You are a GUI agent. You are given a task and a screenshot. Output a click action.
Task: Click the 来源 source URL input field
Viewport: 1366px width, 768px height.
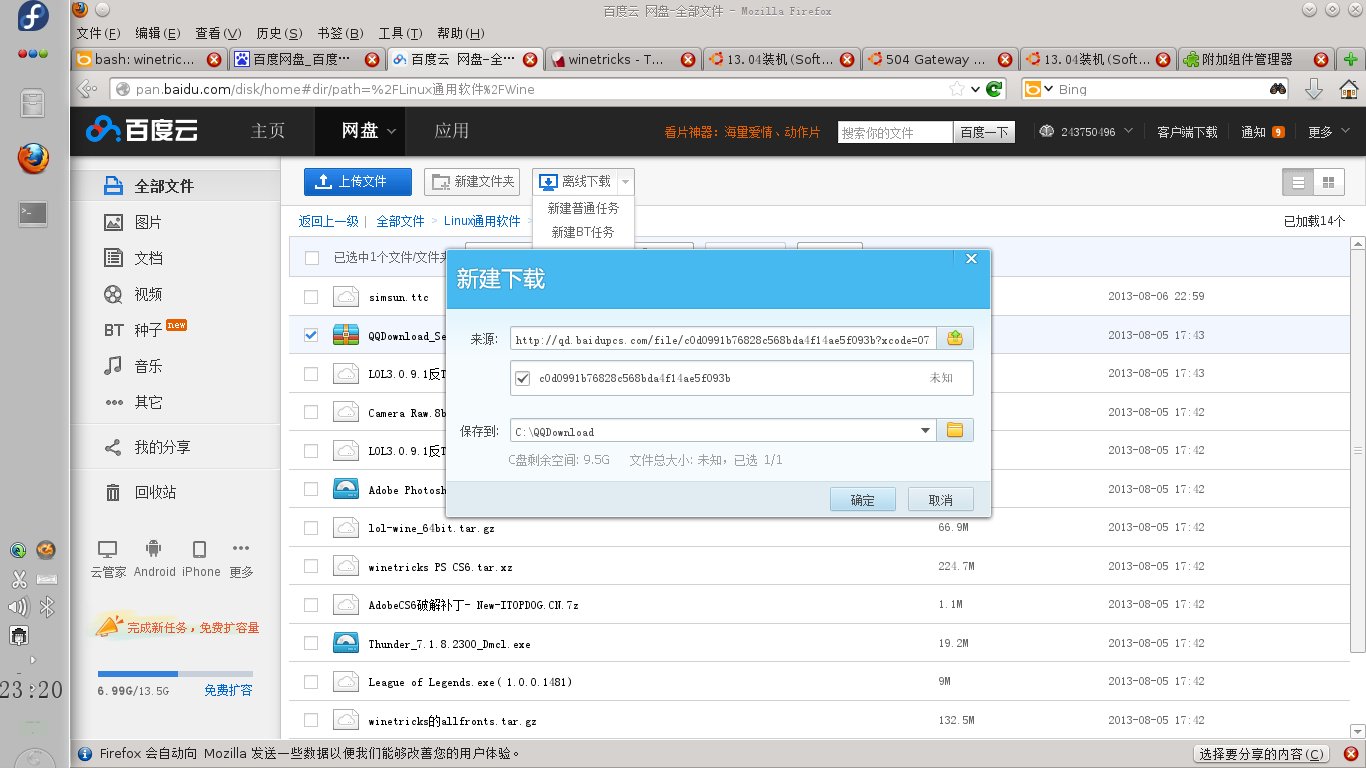723,339
